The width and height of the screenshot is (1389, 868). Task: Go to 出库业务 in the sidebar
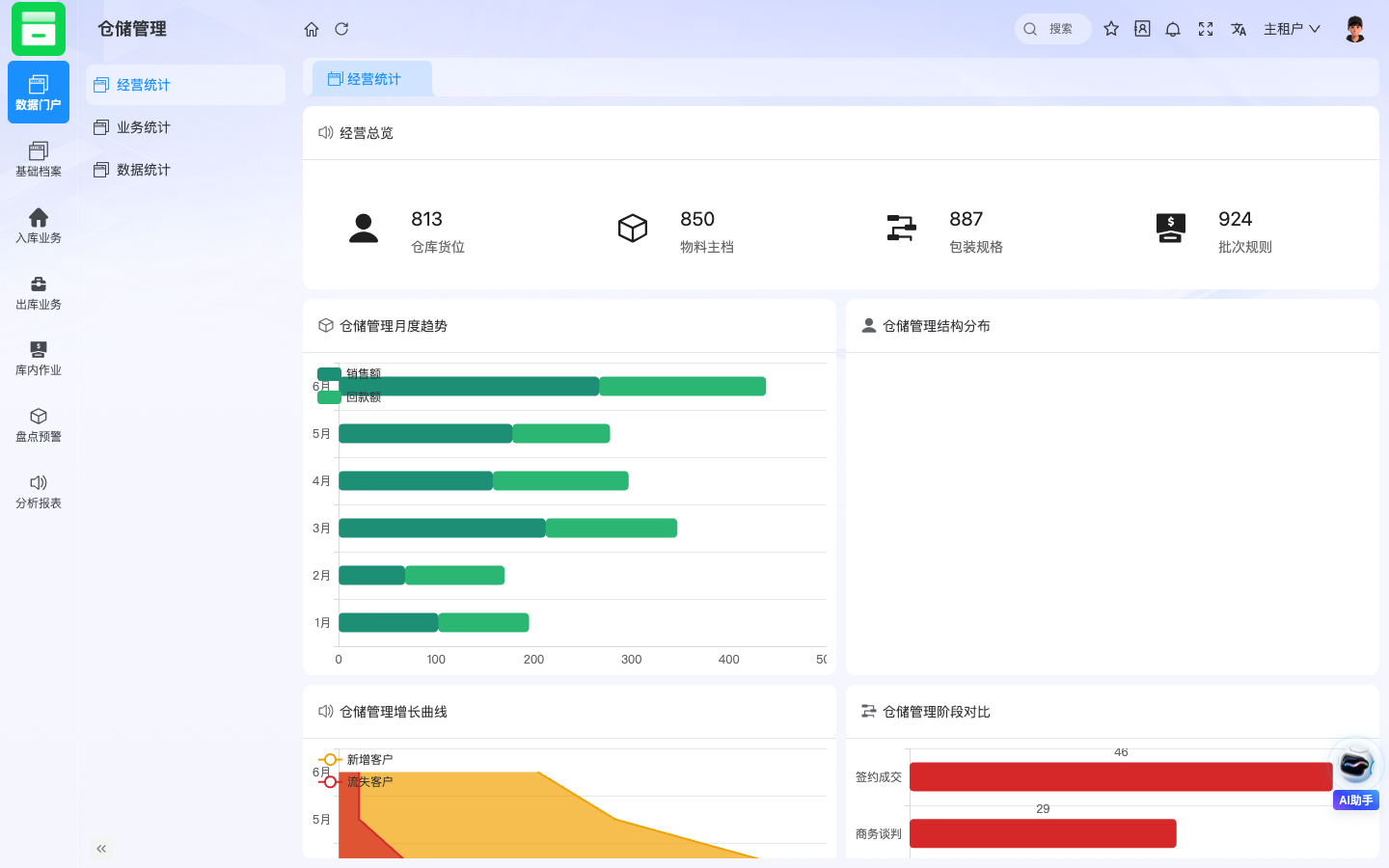point(39,292)
